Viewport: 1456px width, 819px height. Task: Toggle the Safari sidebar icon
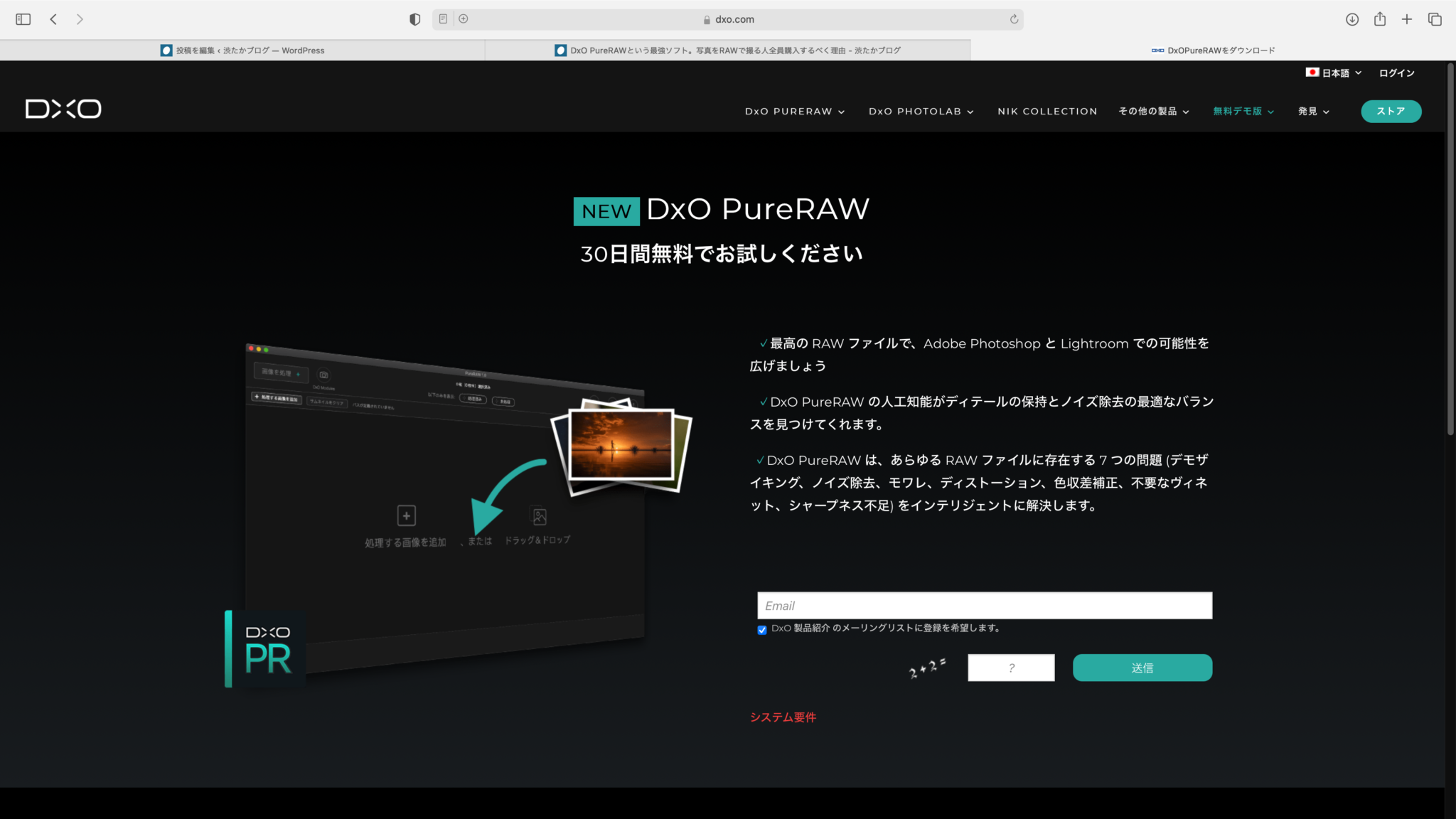click(x=23, y=19)
